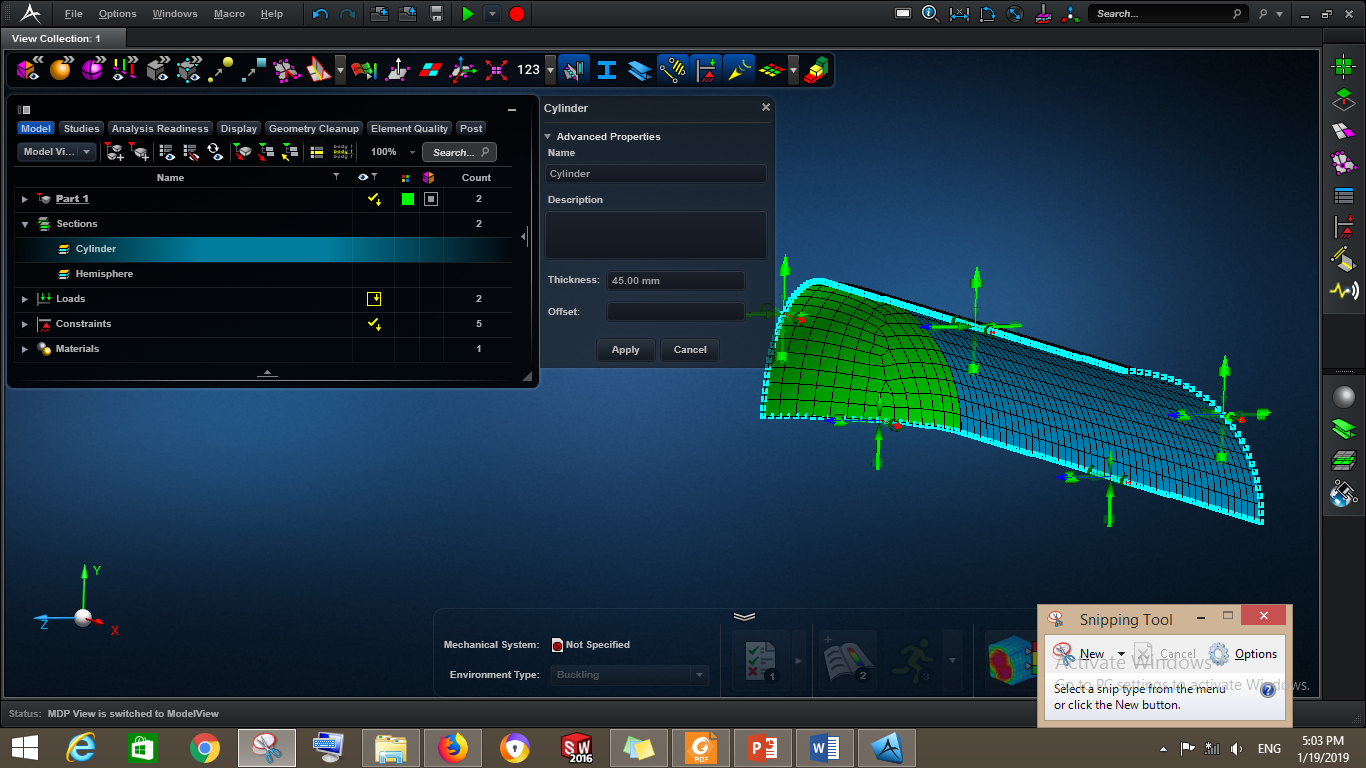The image size is (1366, 768).
Task: Switch to the Element Quality tab
Action: click(x=409, y=128)
